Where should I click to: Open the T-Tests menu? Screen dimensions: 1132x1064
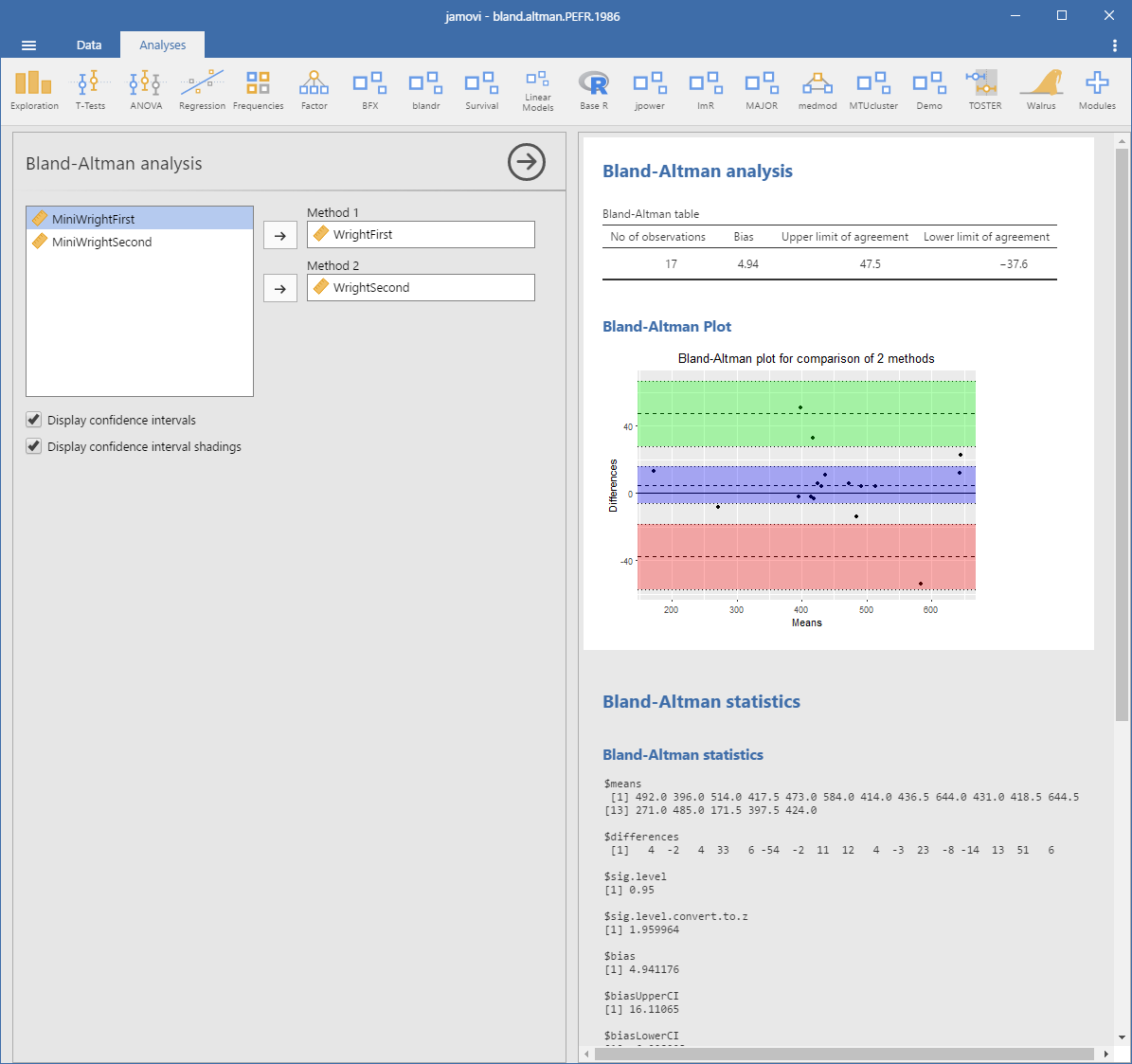pos(90,90)
